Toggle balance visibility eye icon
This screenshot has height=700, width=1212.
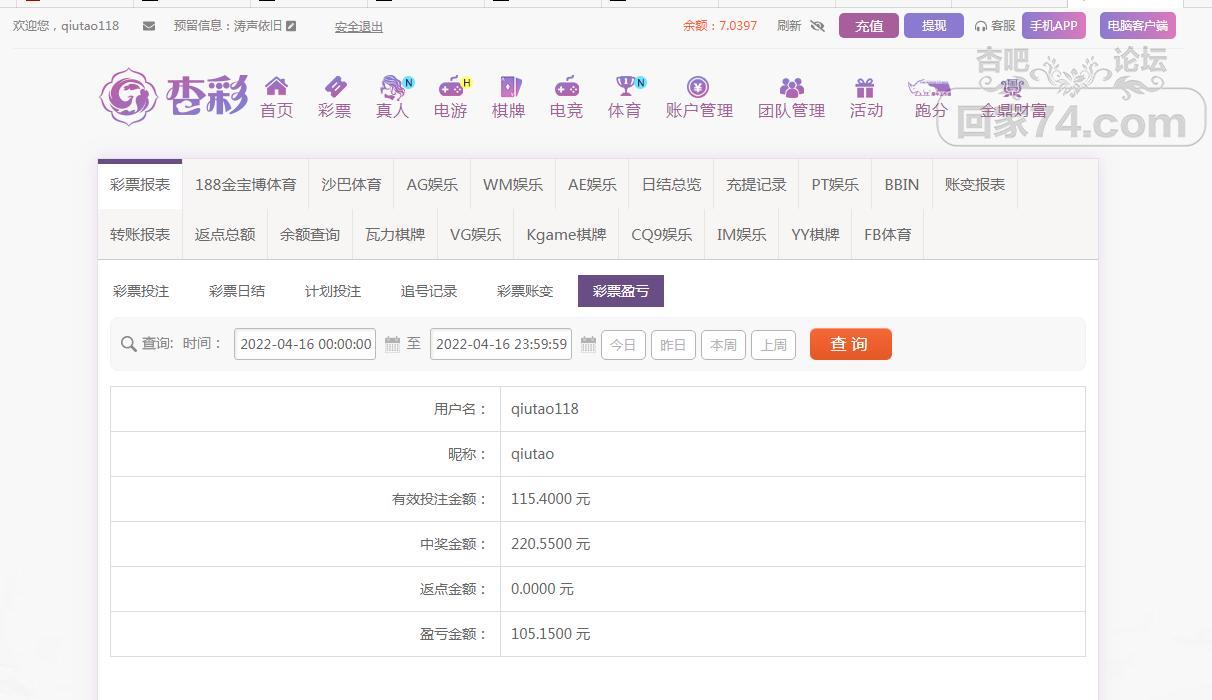click(818, 26)
